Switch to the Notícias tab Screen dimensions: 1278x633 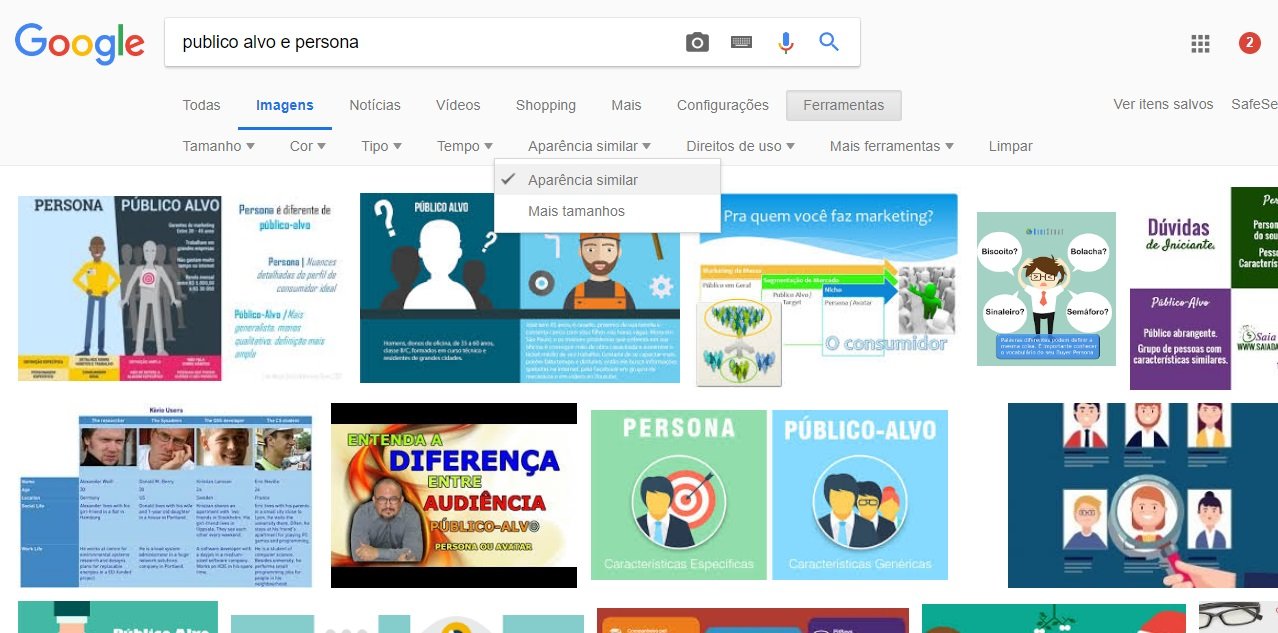tap(374, 105)
